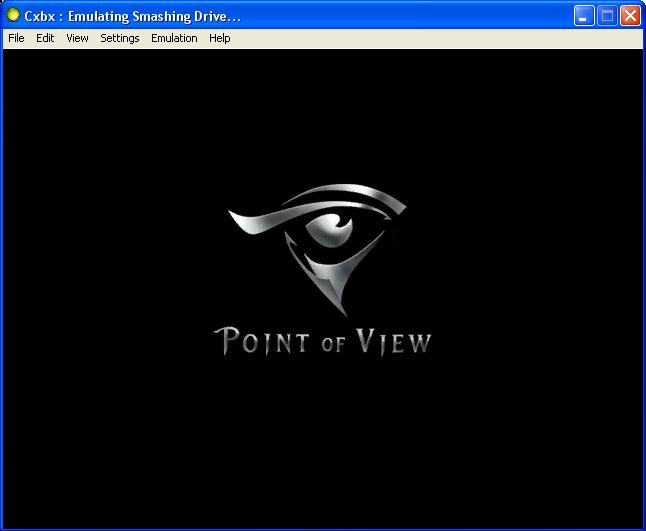Click the Cxbx icon in the title bar

[13, 15]
